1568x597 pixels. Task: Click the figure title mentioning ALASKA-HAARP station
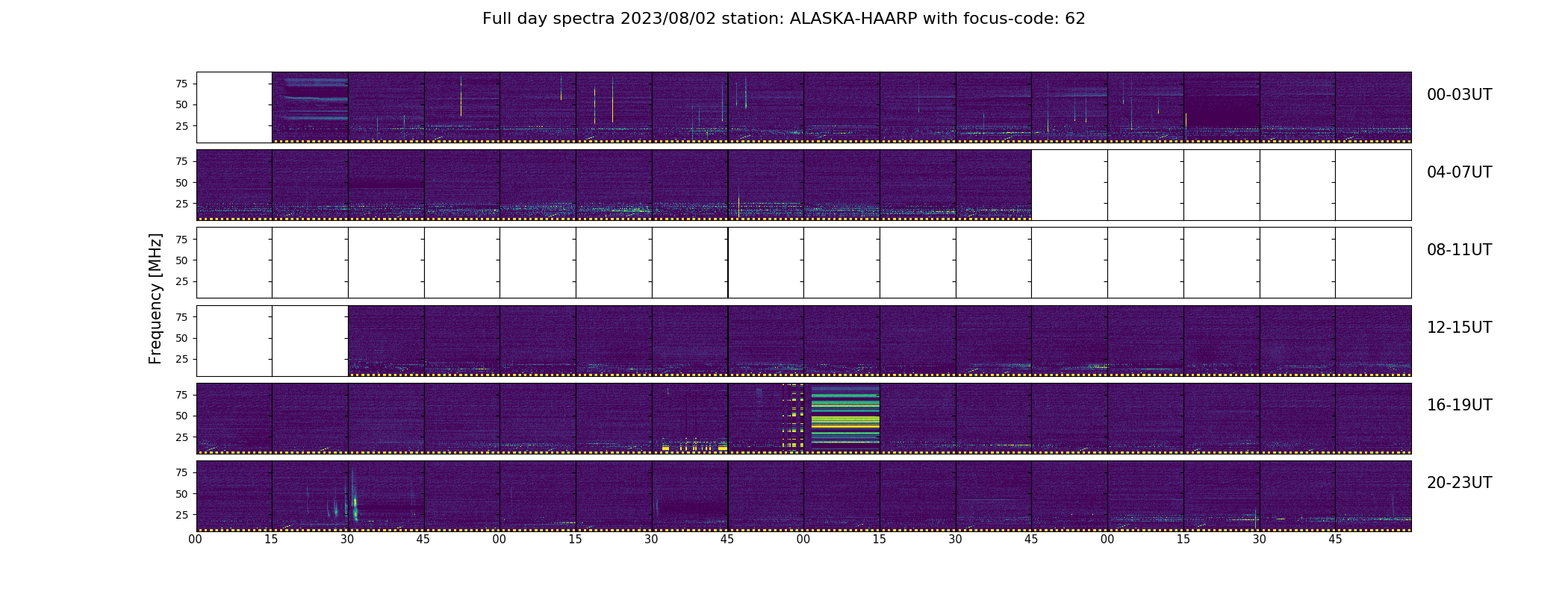pyautogui.click(x=783, y=19)
